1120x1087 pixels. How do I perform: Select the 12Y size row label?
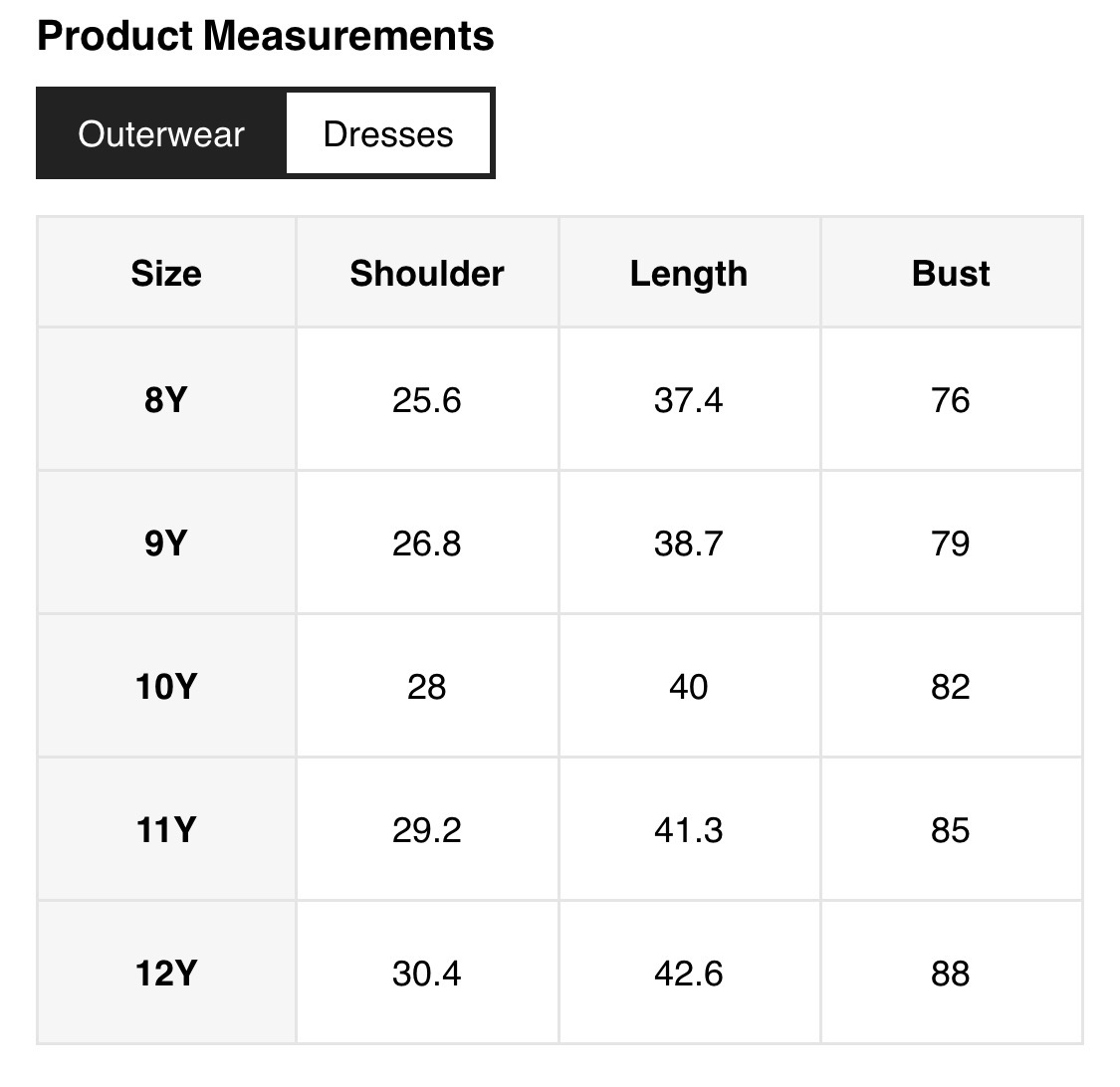(x=166, y=974)
